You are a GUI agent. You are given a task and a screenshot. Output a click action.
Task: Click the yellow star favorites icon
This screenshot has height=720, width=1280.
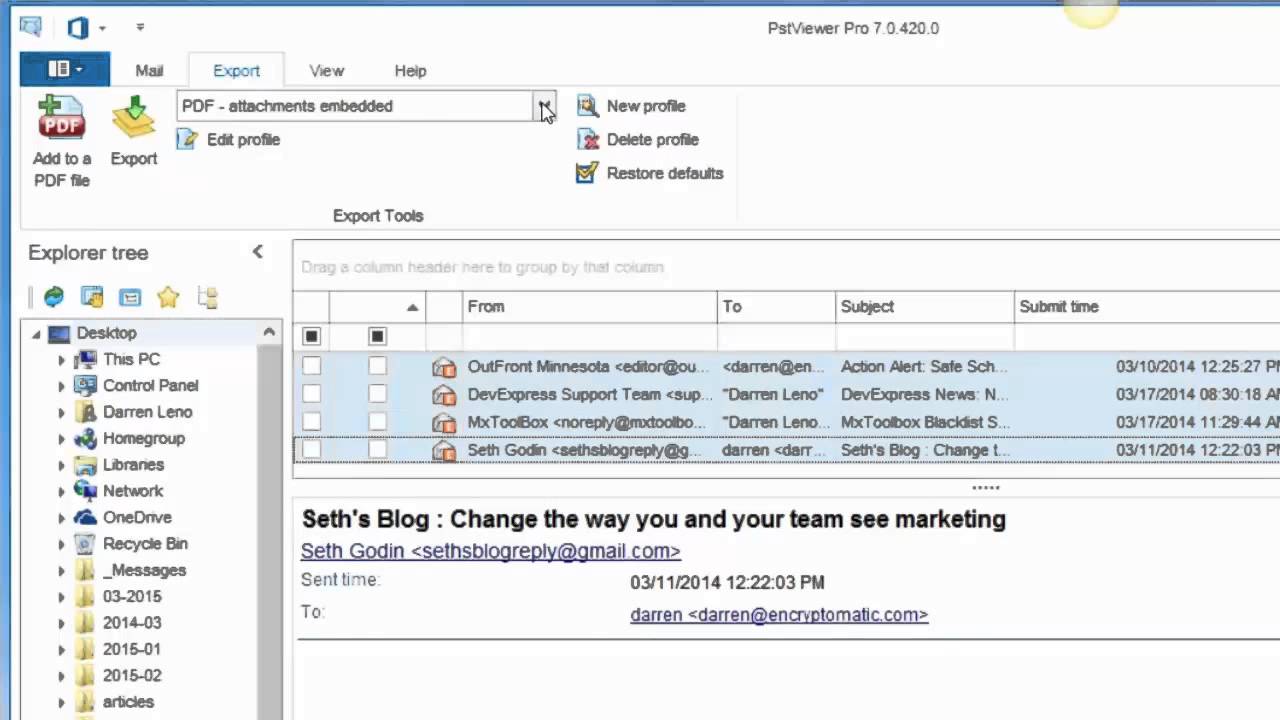point(168,297)
